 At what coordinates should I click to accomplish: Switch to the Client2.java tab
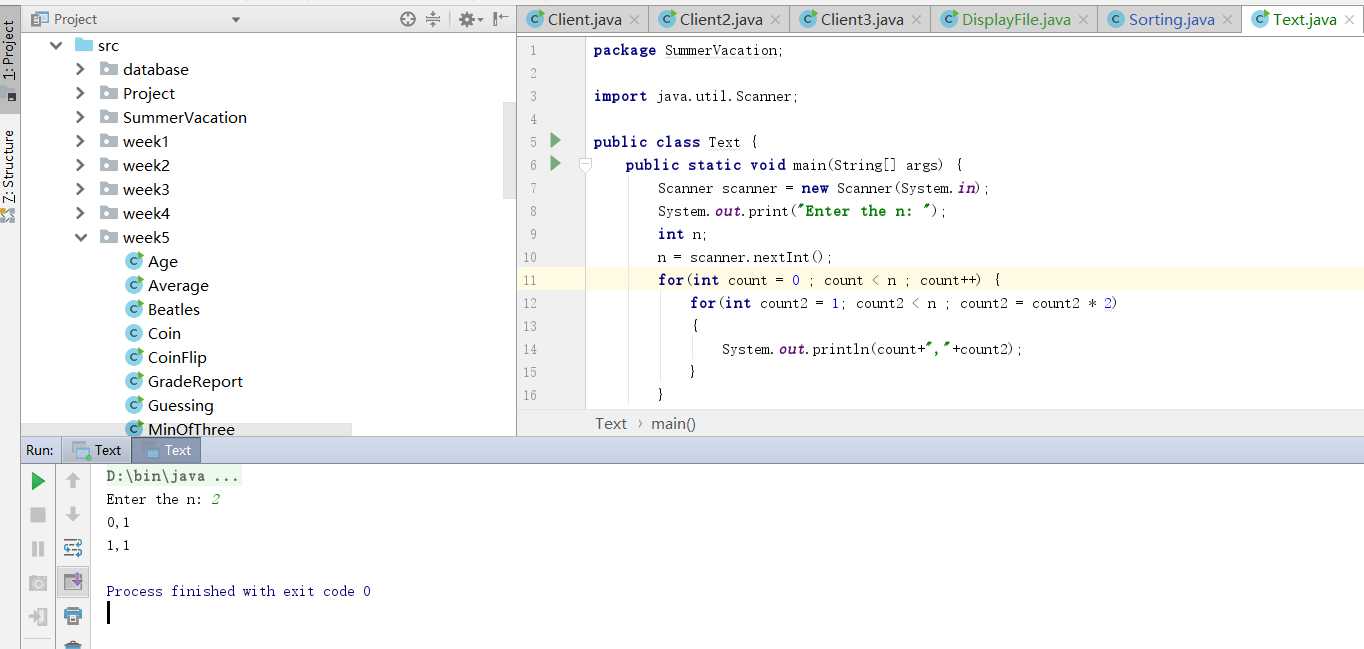719,19
